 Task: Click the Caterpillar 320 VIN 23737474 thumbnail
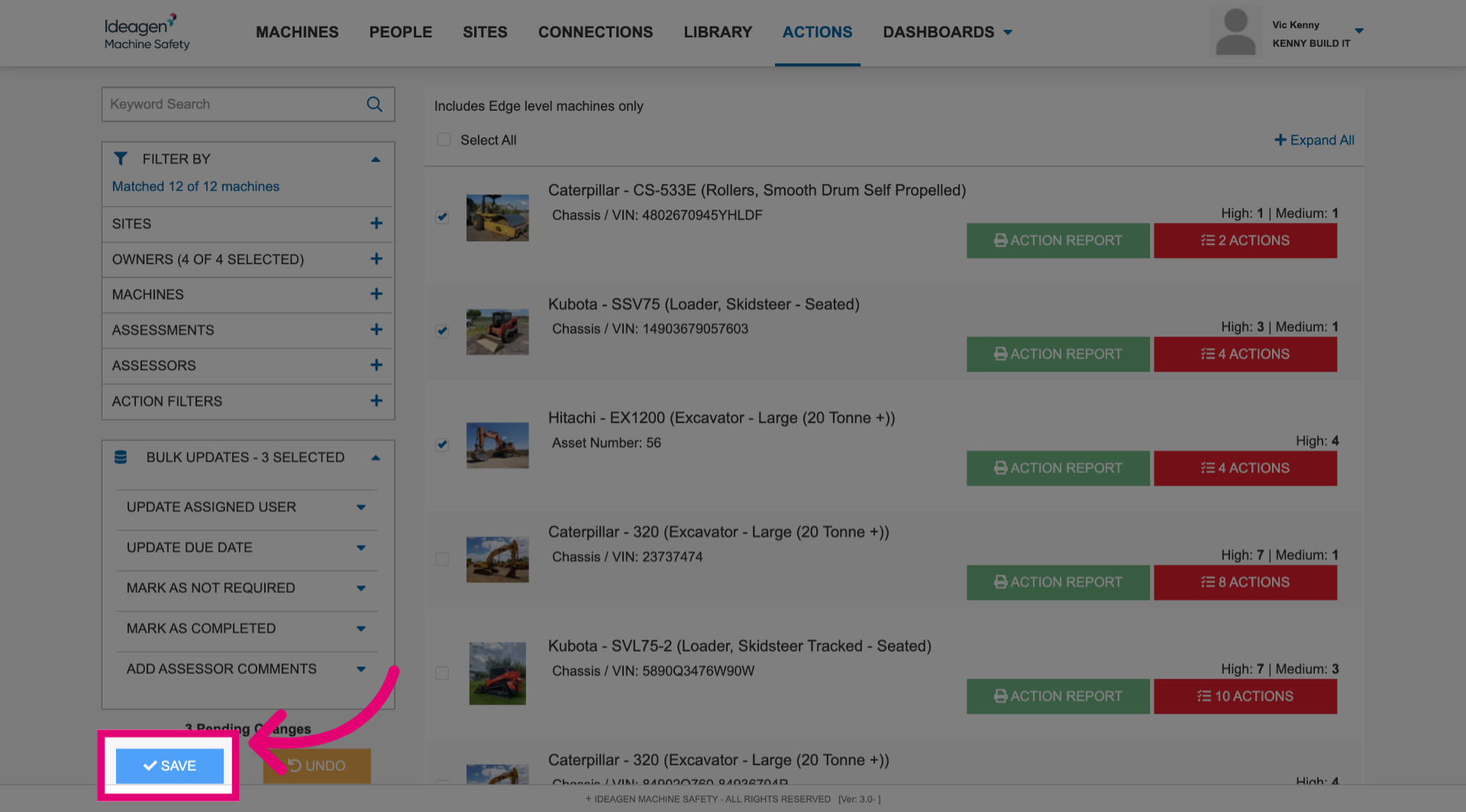pyautogui.click(x=498, y=559)
